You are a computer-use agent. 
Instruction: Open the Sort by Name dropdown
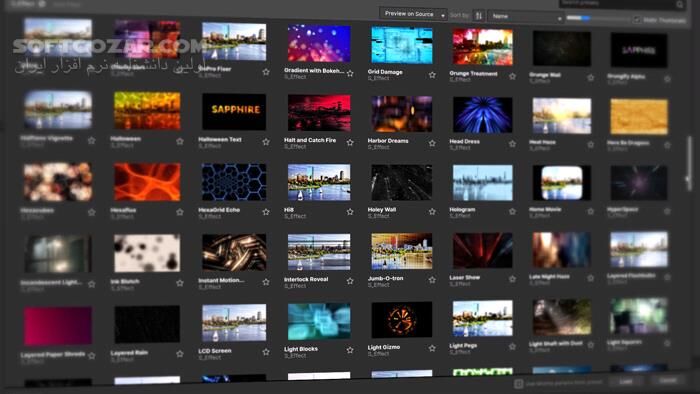pos(525,17)
